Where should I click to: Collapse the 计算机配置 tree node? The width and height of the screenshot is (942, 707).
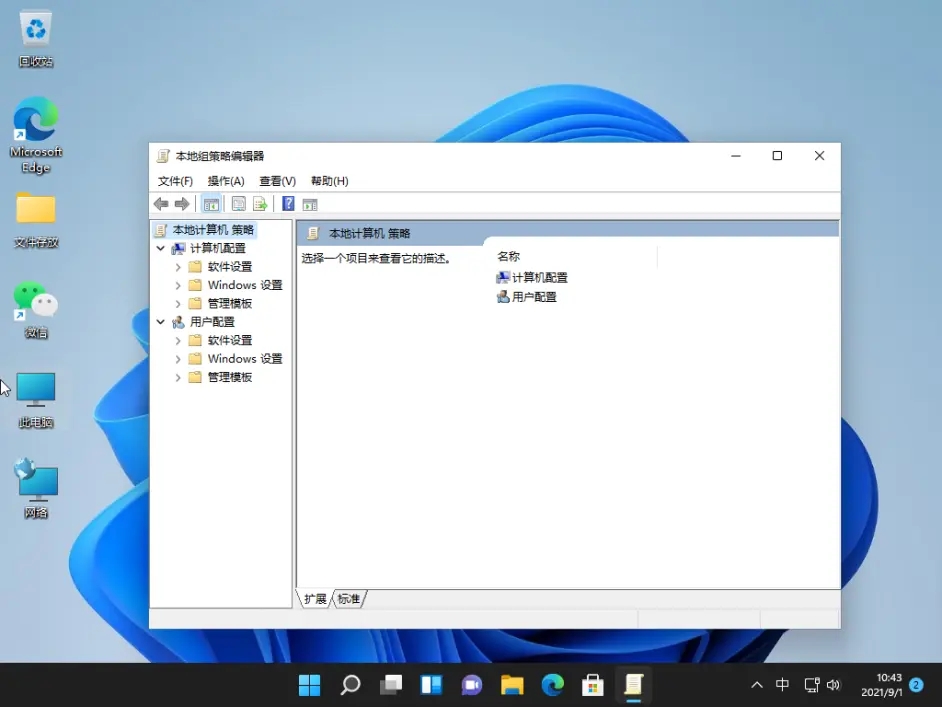click(x=161, y=247)
